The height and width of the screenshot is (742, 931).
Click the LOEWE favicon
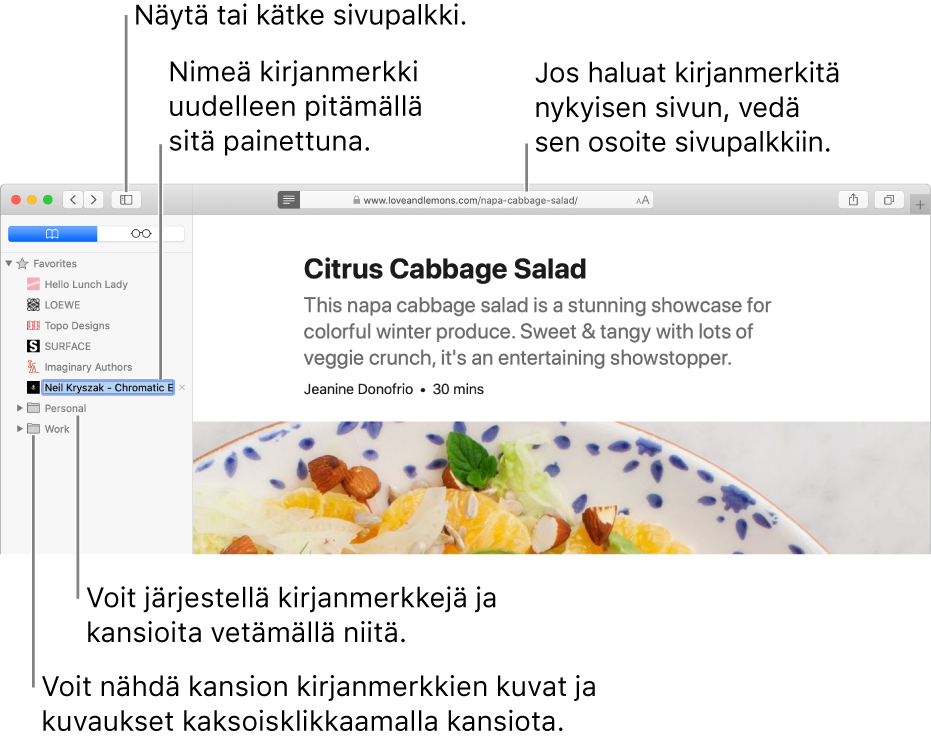click(x=33, y=305)
